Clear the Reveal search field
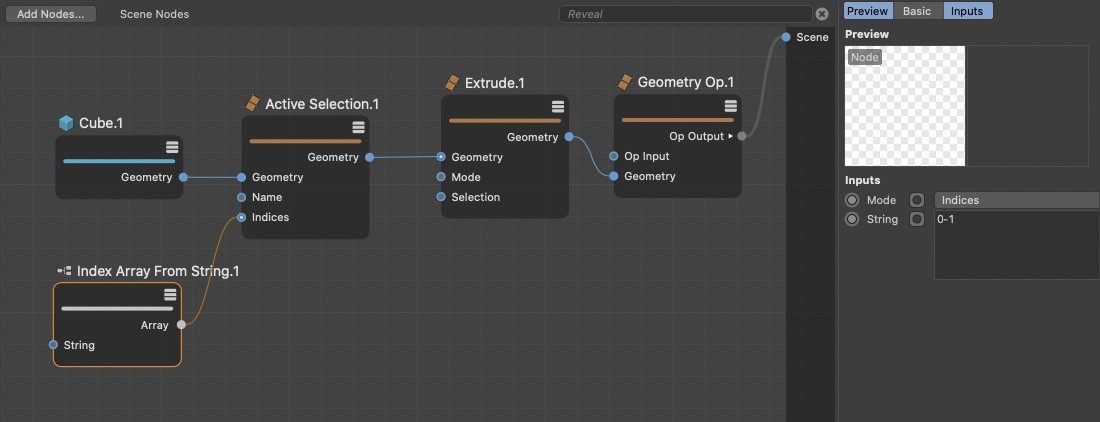Viewport: 1100px width, 422px height. pos(821,14)
